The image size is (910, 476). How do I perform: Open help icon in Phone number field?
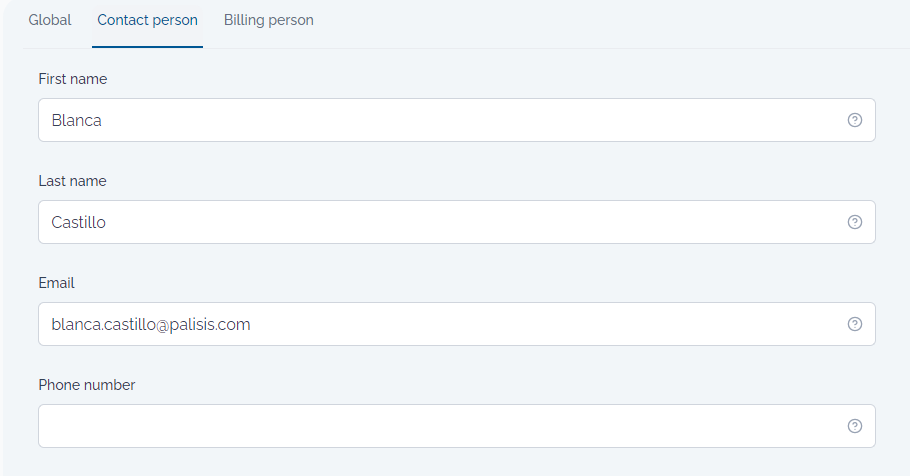point(854,426)
